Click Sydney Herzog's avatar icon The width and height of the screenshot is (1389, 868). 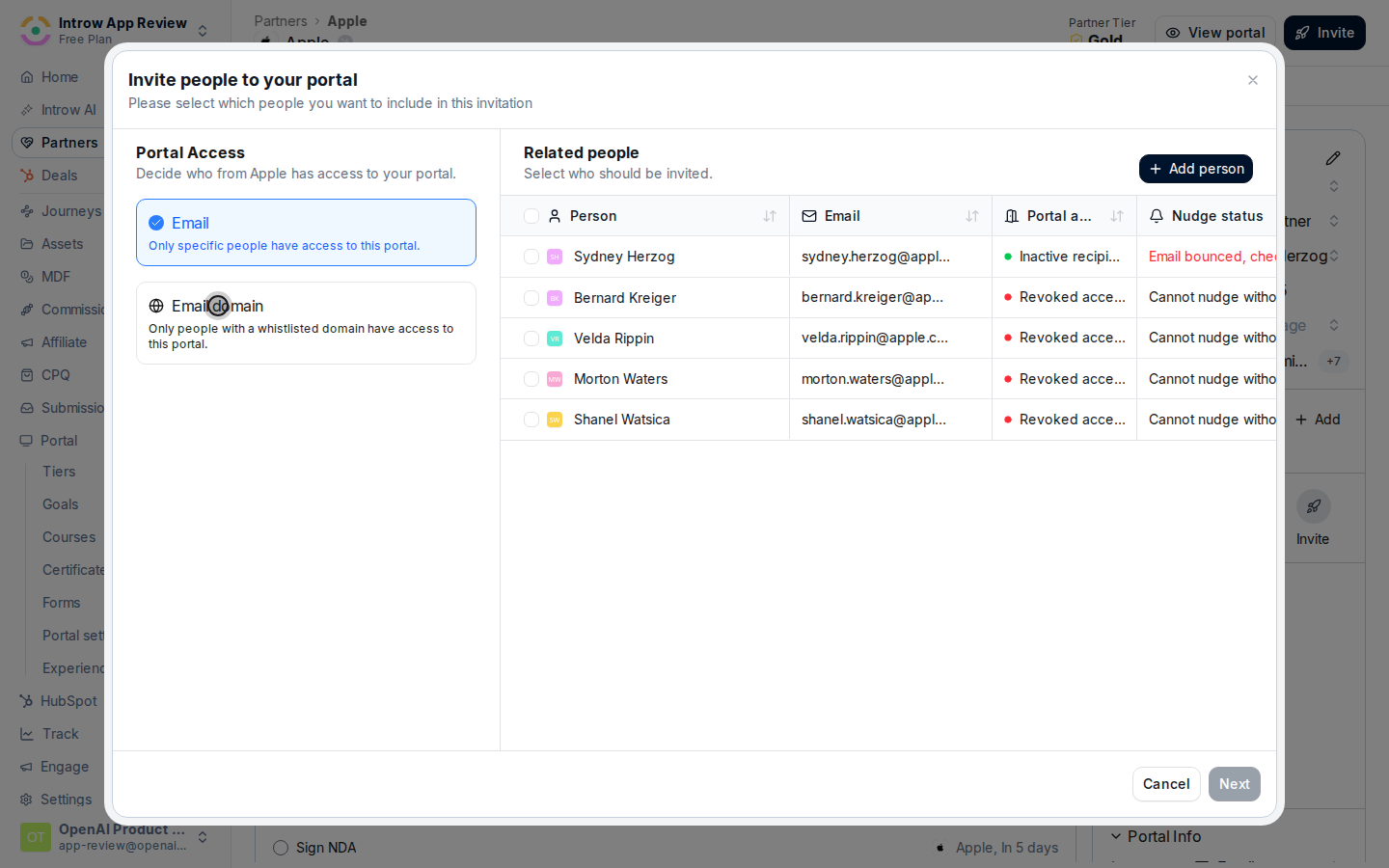[555, 257]
